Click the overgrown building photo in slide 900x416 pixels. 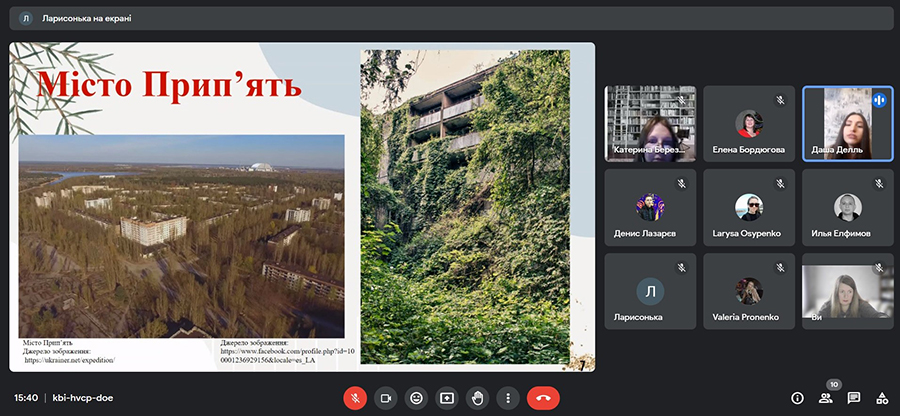coord(465,207)
